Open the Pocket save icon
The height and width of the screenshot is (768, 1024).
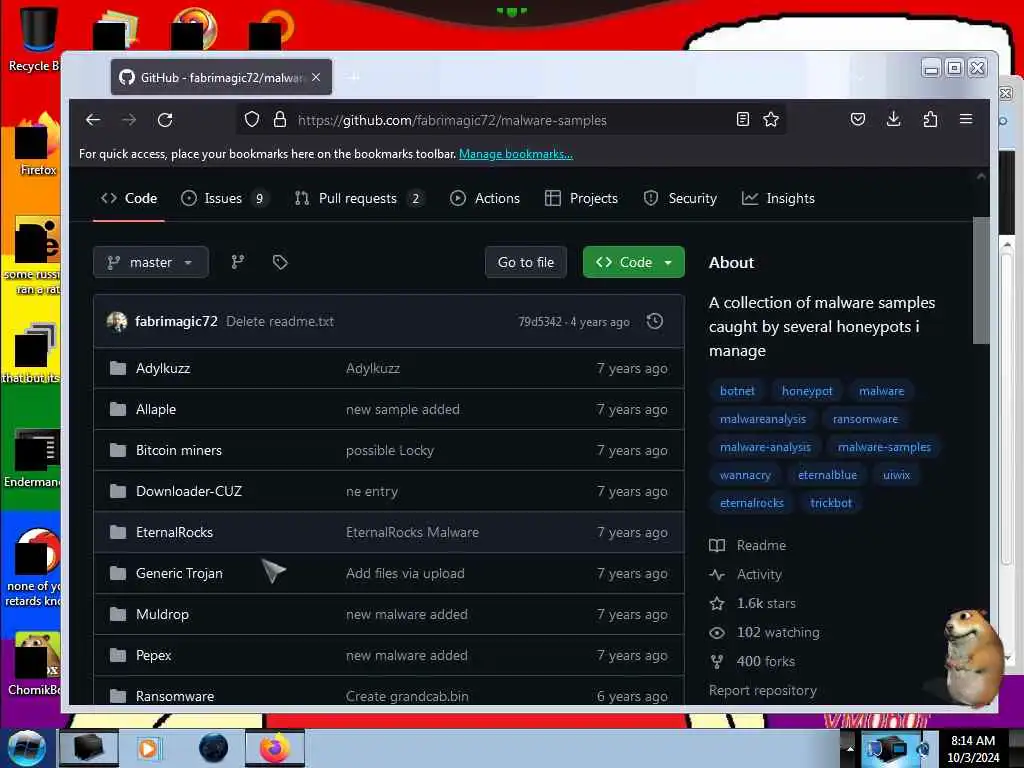857,120
